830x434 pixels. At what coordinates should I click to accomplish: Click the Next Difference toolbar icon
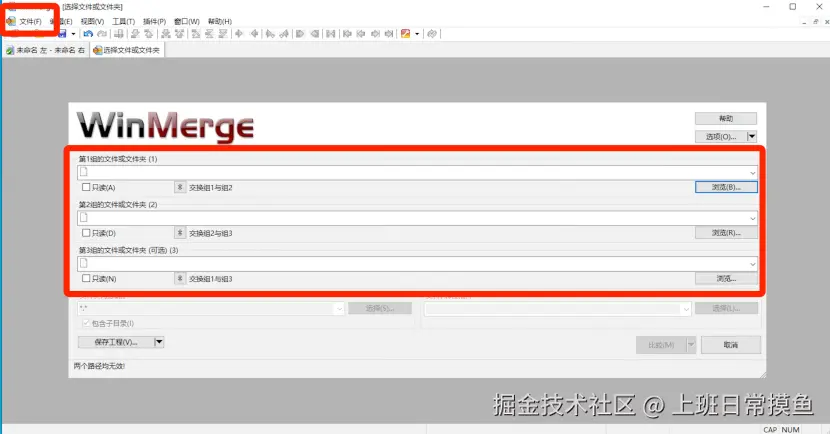(x=135, y=34)
